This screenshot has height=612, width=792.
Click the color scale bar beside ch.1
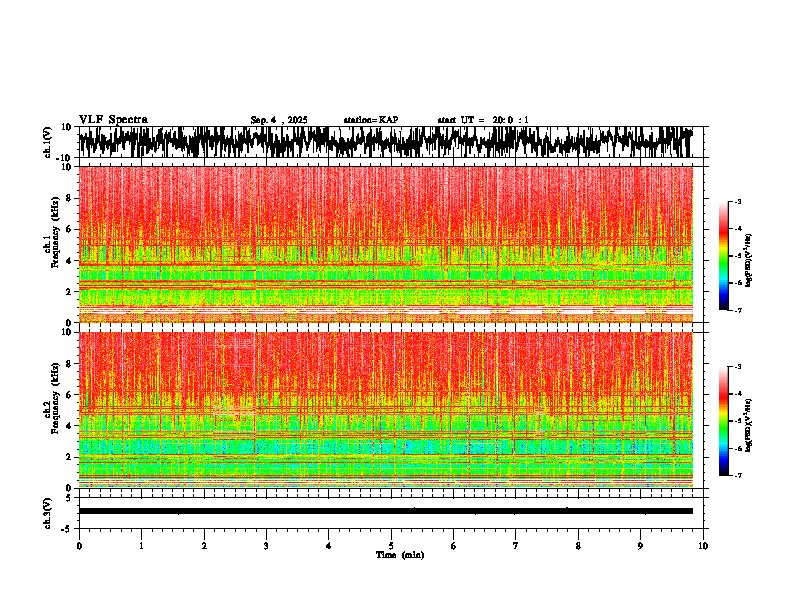click(724, 256)
